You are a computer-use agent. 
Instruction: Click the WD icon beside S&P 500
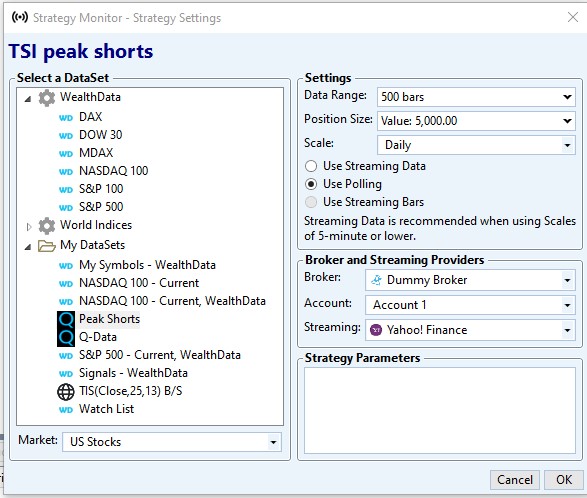click(x=66, y=208)
